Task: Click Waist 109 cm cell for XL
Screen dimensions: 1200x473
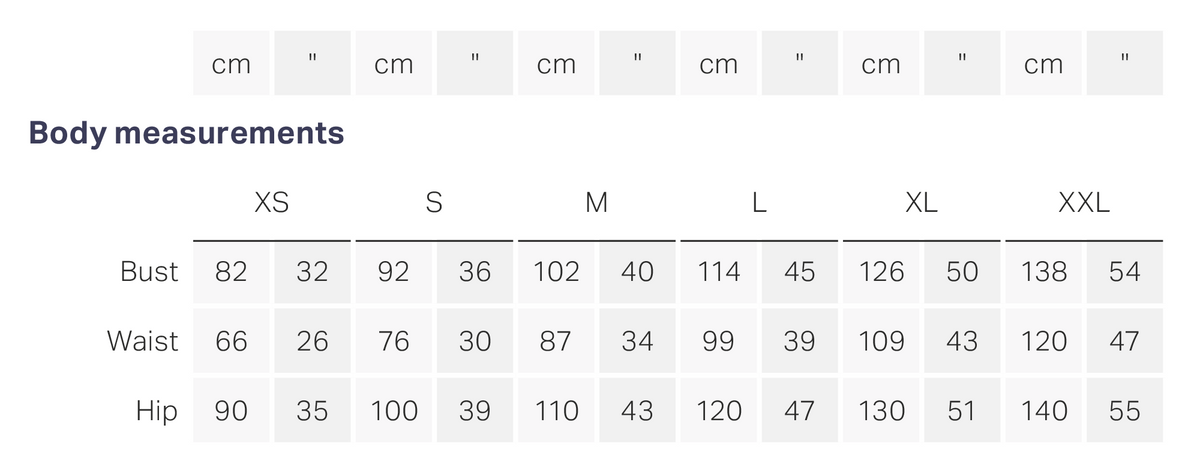Action: pos(881,341)
